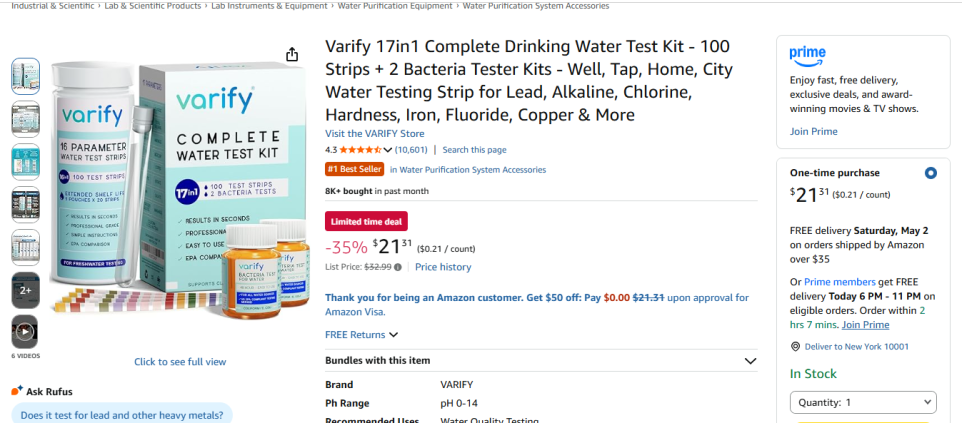Viewport: 962px width, 423px height.
Task: Open the 2+ more images thumbnail
Action: click(25, 290)
